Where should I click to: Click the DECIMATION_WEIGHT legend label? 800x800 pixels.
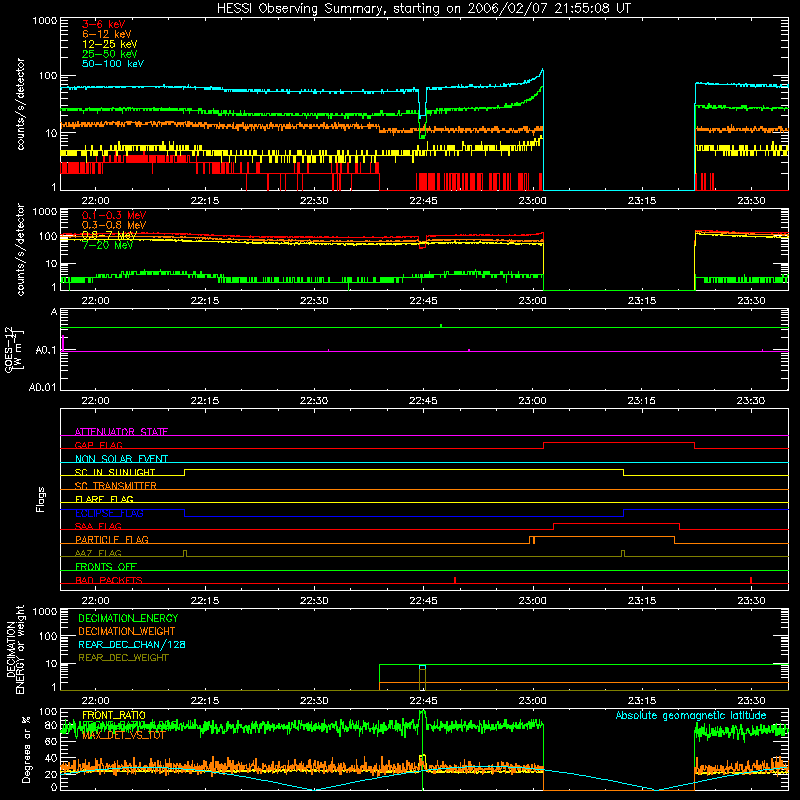tap(127, 631)
